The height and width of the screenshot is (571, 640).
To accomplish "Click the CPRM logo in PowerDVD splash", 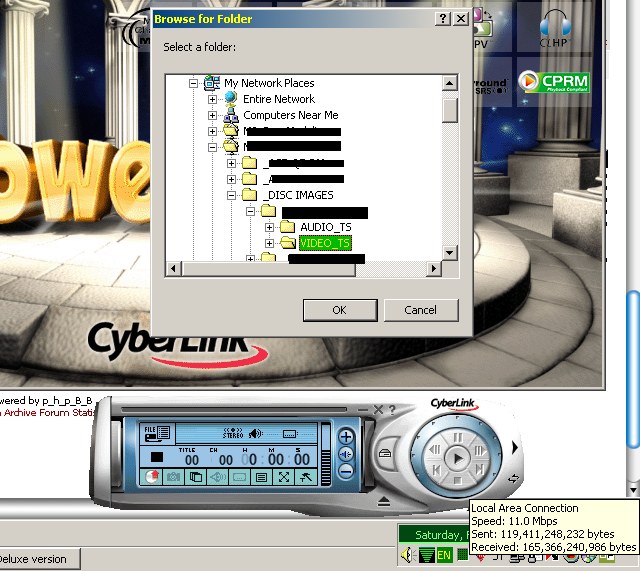I will point(554,81).
